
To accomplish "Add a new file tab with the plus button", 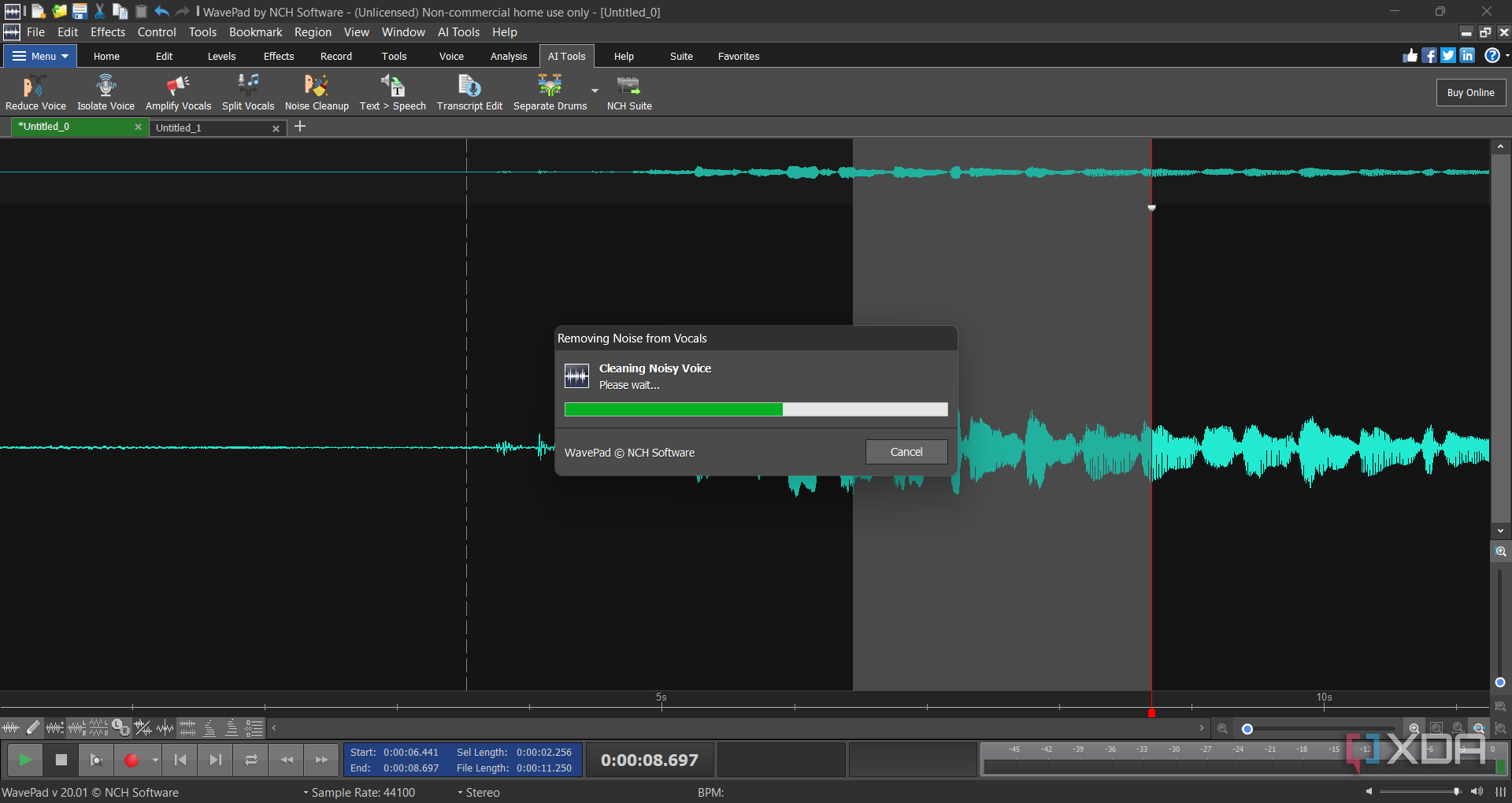I will 300,127.
